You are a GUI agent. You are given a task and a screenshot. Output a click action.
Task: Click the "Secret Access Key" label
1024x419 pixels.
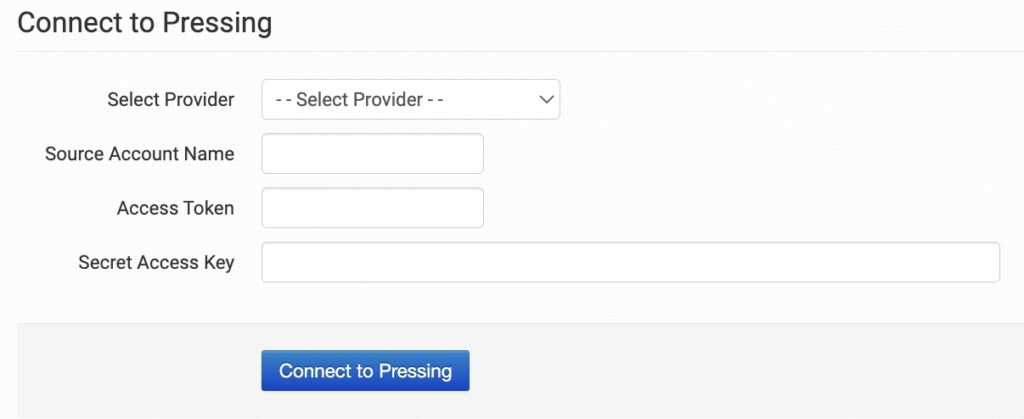point(156,262)
